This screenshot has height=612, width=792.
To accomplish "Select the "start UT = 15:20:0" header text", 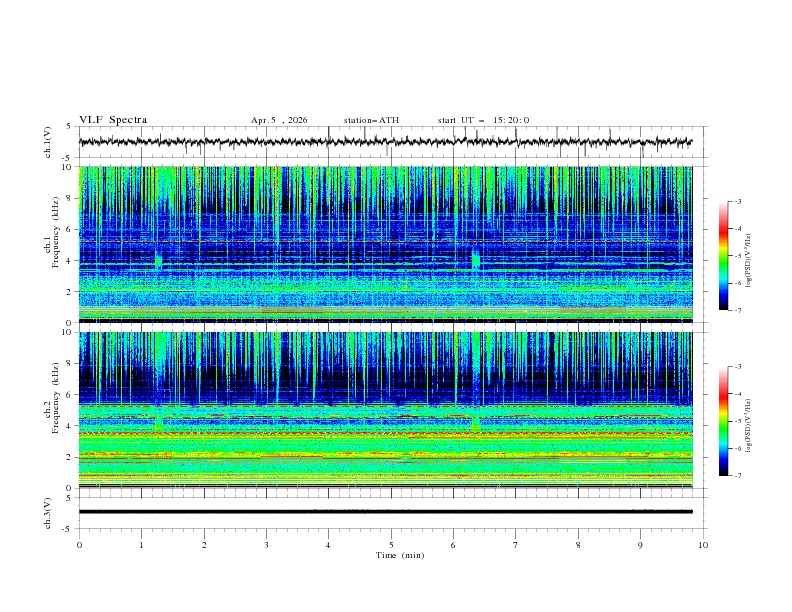I will pos(483,120).
